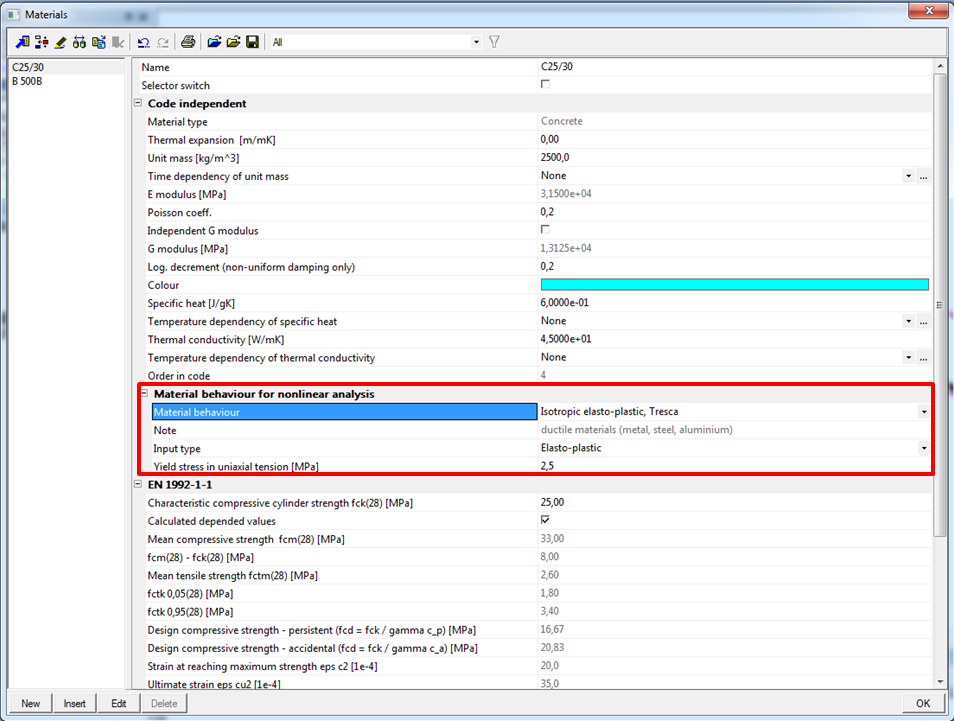The image size is (954, 721).
Task: Click the pencil edit icon in toolbar
Action: click(x=60, y=42)
